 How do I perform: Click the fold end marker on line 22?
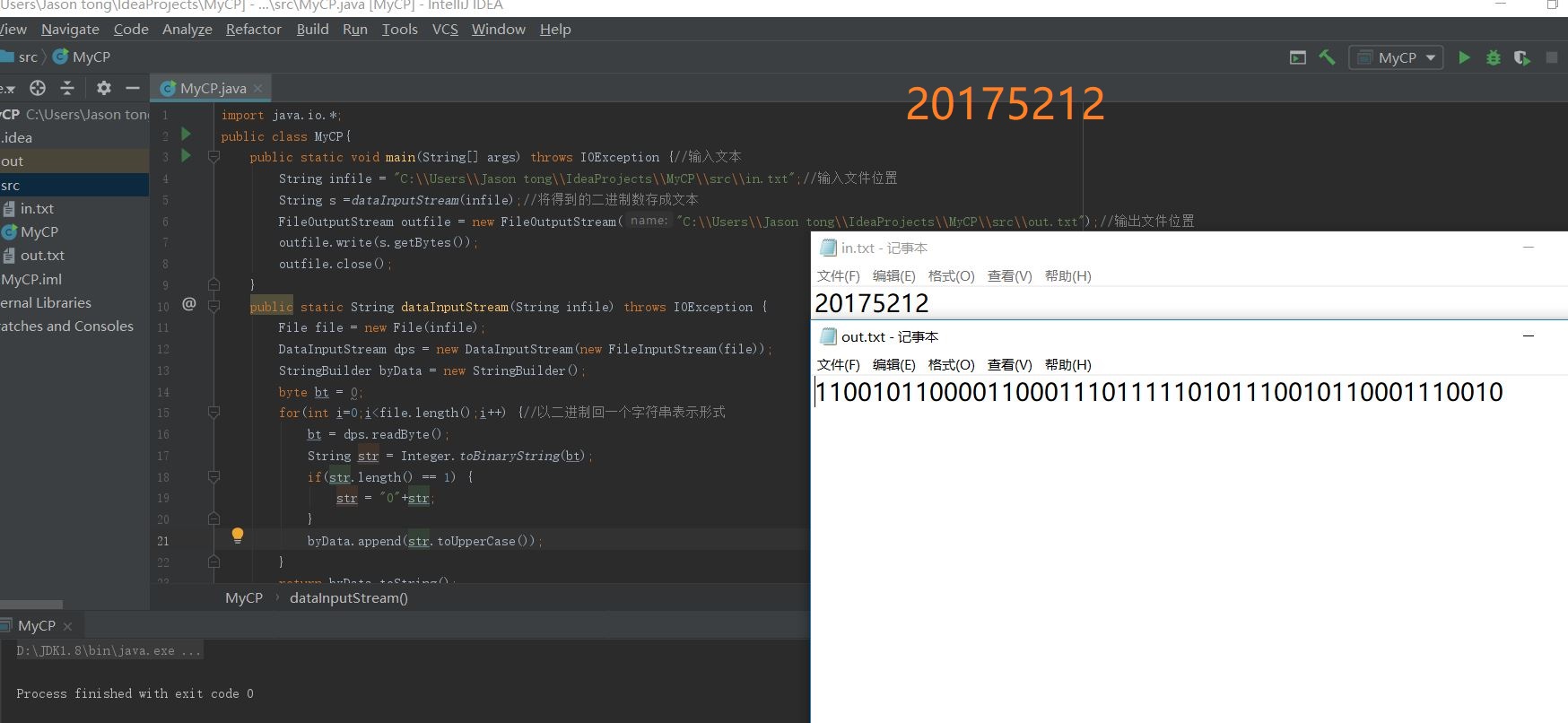point(213,562)
